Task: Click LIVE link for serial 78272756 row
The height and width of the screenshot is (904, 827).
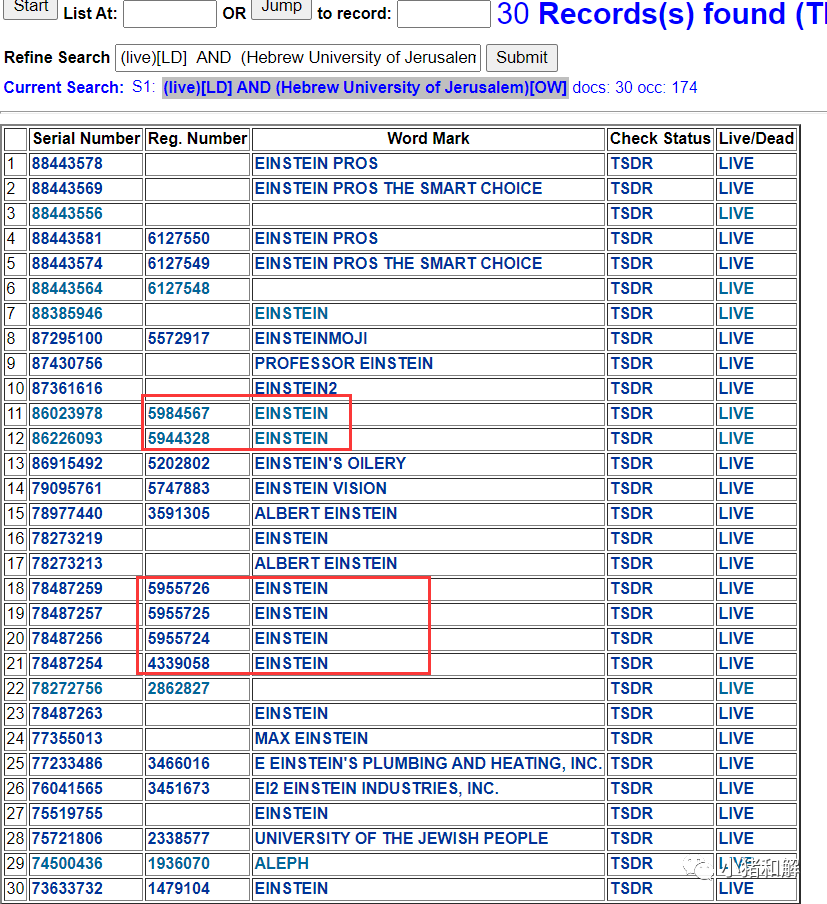Action: (736, 688)
